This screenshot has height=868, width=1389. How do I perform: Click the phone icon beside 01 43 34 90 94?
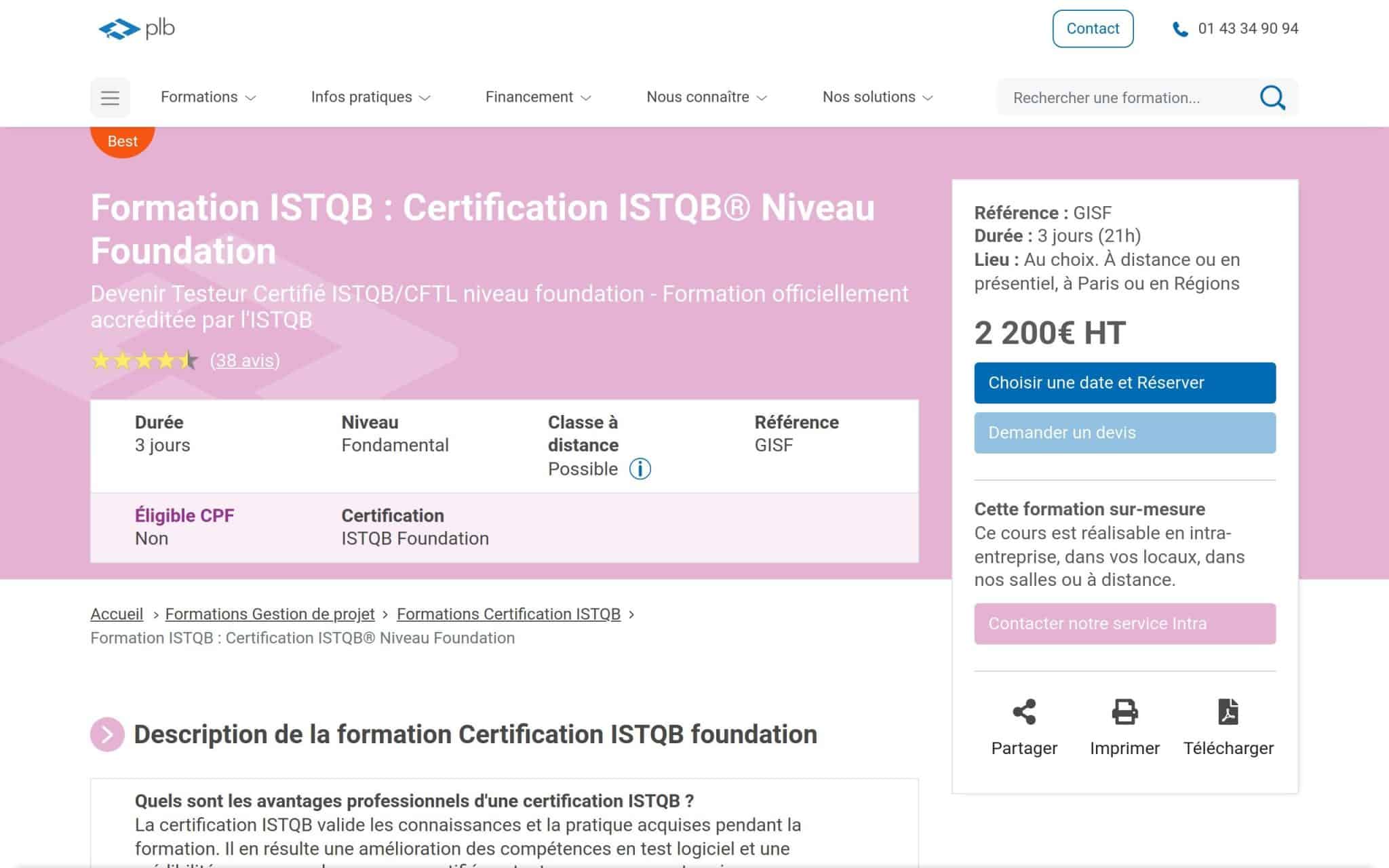[x=1180, y=29]
